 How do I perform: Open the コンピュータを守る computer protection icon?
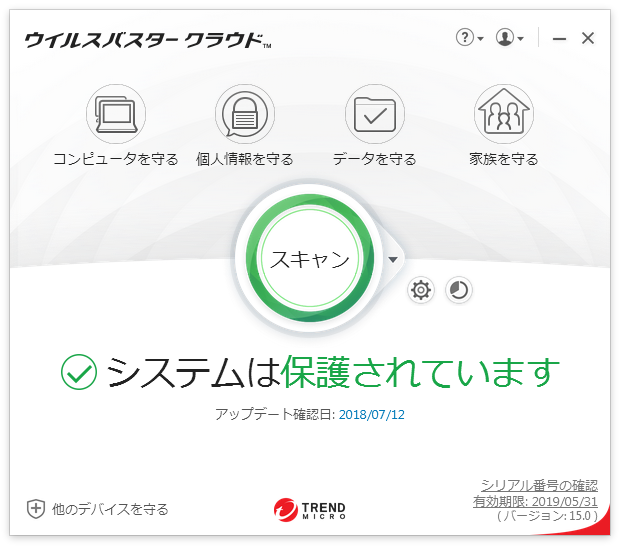[116, 114]
